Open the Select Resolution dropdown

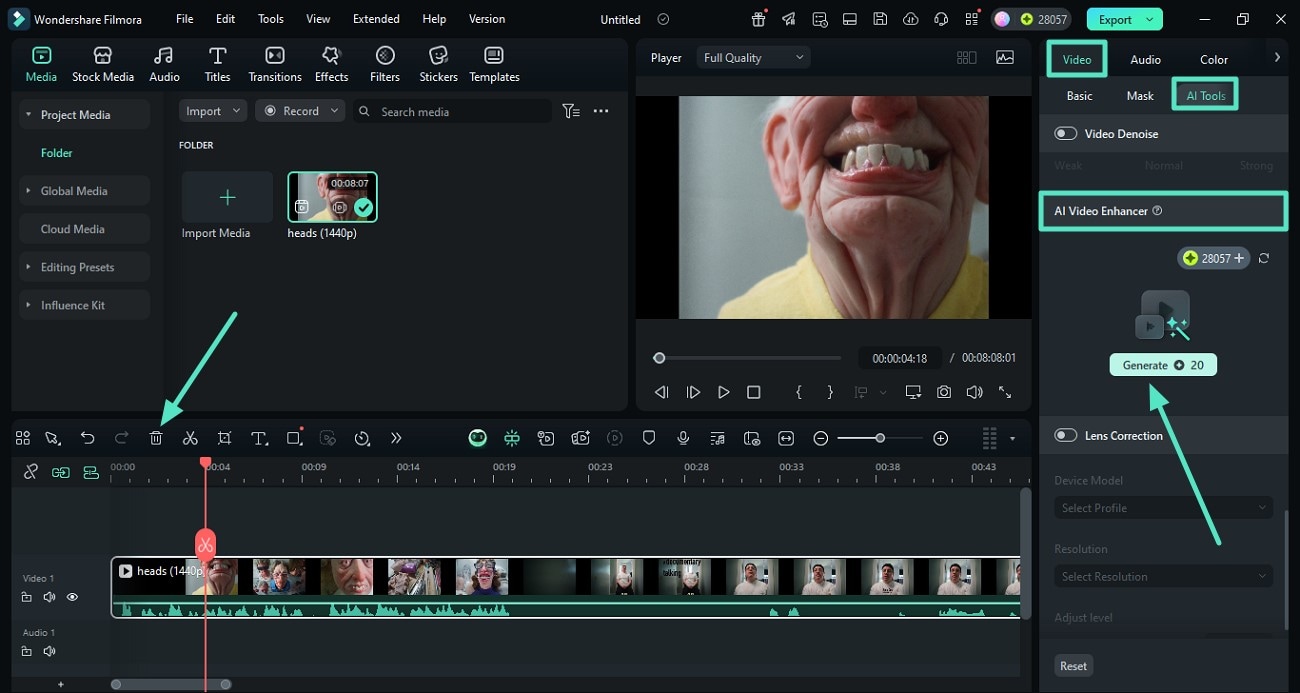(x=1163, y=576)
